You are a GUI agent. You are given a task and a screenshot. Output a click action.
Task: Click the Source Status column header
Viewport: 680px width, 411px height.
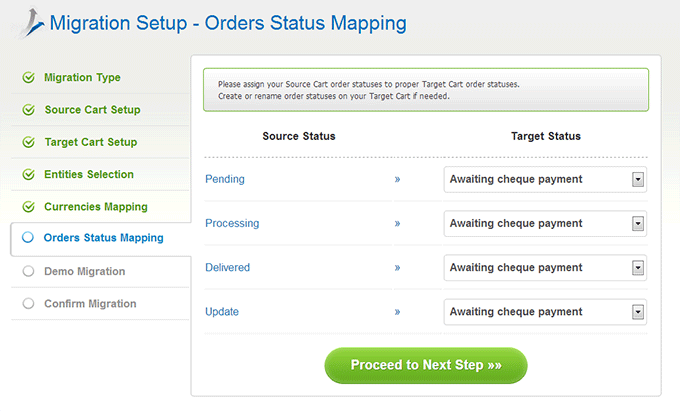coord(299,136)
